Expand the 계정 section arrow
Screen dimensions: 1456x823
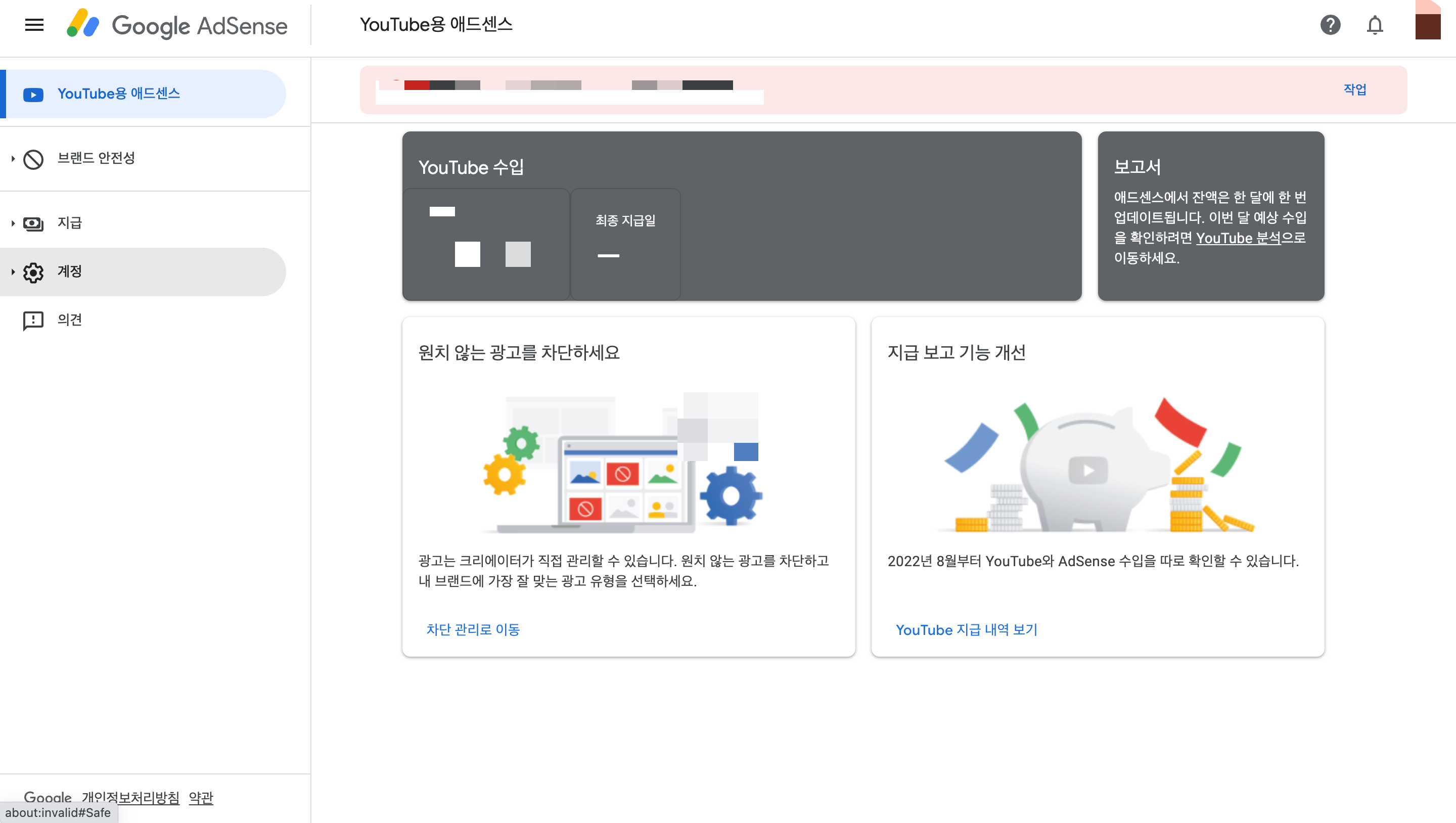click(13, 272)
